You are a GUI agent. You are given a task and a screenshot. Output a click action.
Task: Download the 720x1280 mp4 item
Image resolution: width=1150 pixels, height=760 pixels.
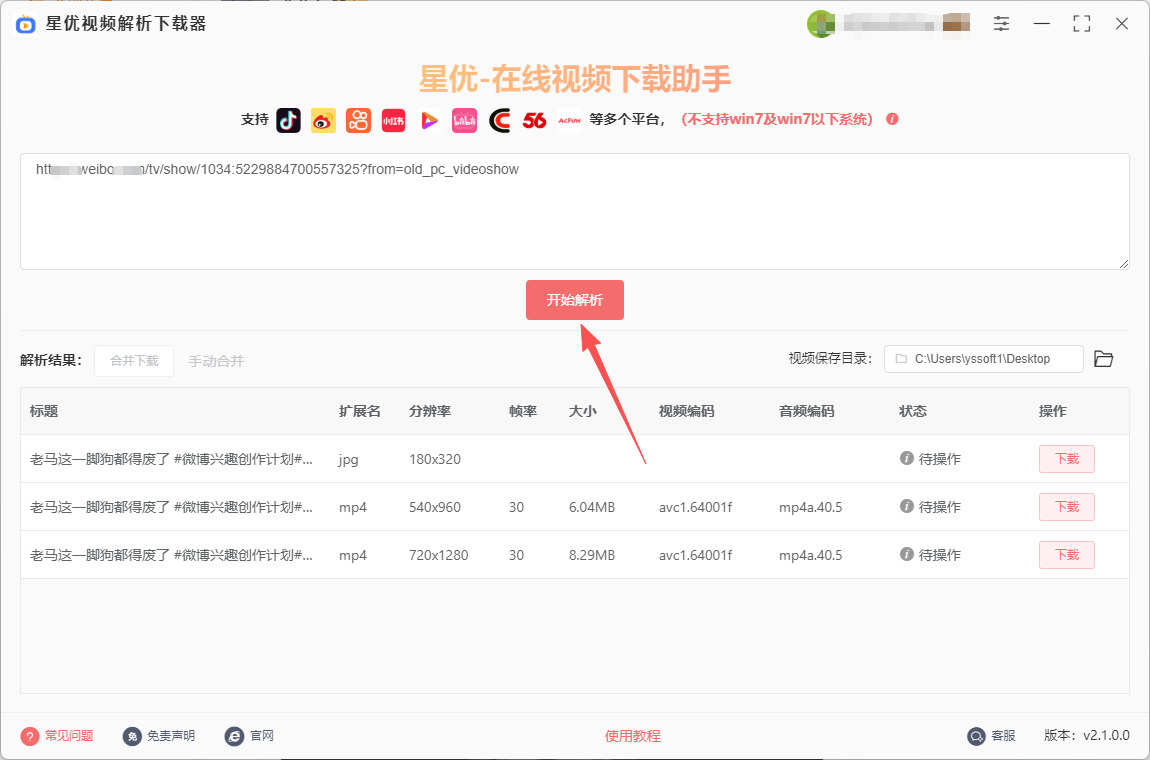click(x=1066, y=555)
